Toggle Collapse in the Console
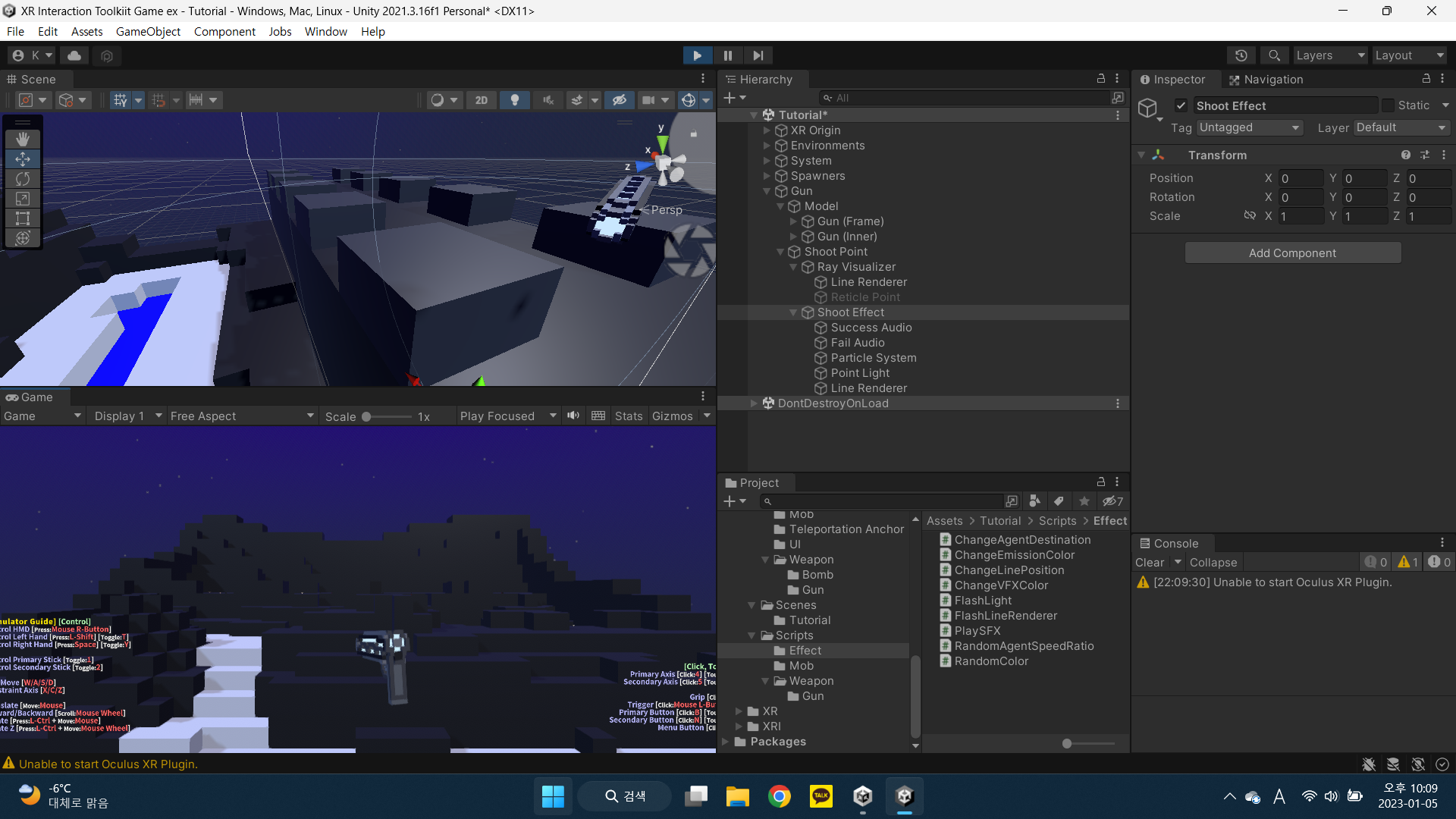 [1213, 562]
